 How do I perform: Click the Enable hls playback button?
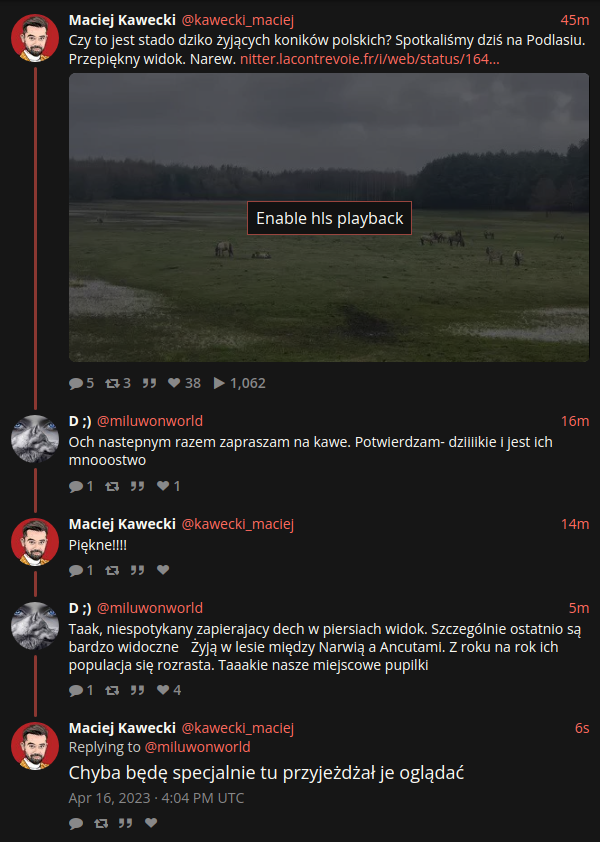[x=329, y=218]
